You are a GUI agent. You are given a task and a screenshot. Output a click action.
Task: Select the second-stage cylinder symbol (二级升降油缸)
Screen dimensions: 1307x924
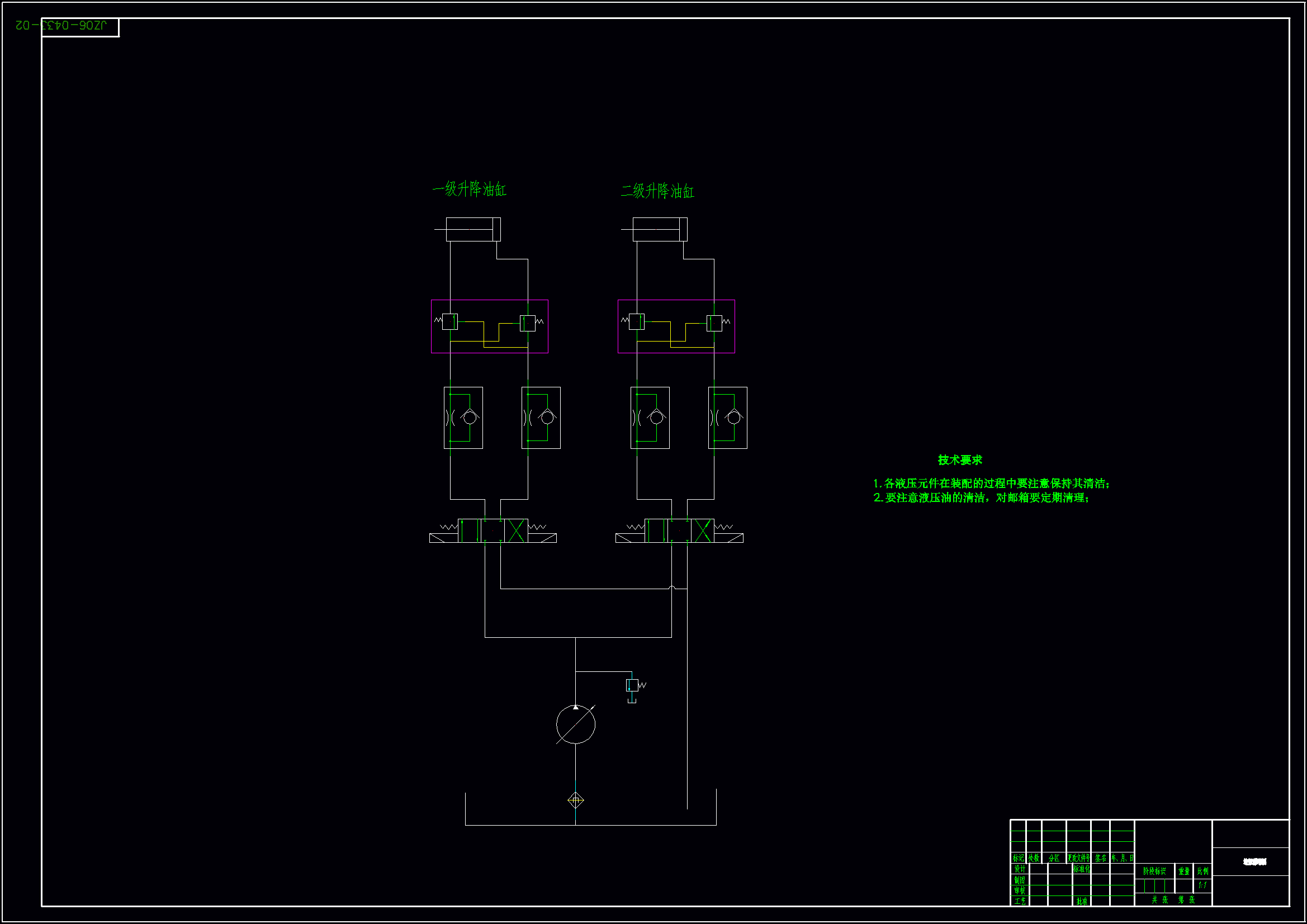659,229
